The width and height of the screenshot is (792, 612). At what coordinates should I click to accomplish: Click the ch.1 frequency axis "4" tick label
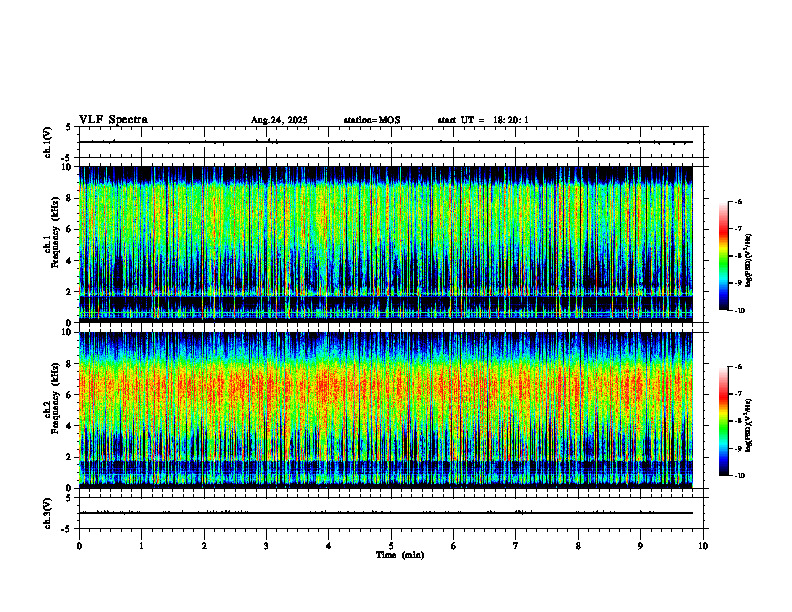(70, 261)
